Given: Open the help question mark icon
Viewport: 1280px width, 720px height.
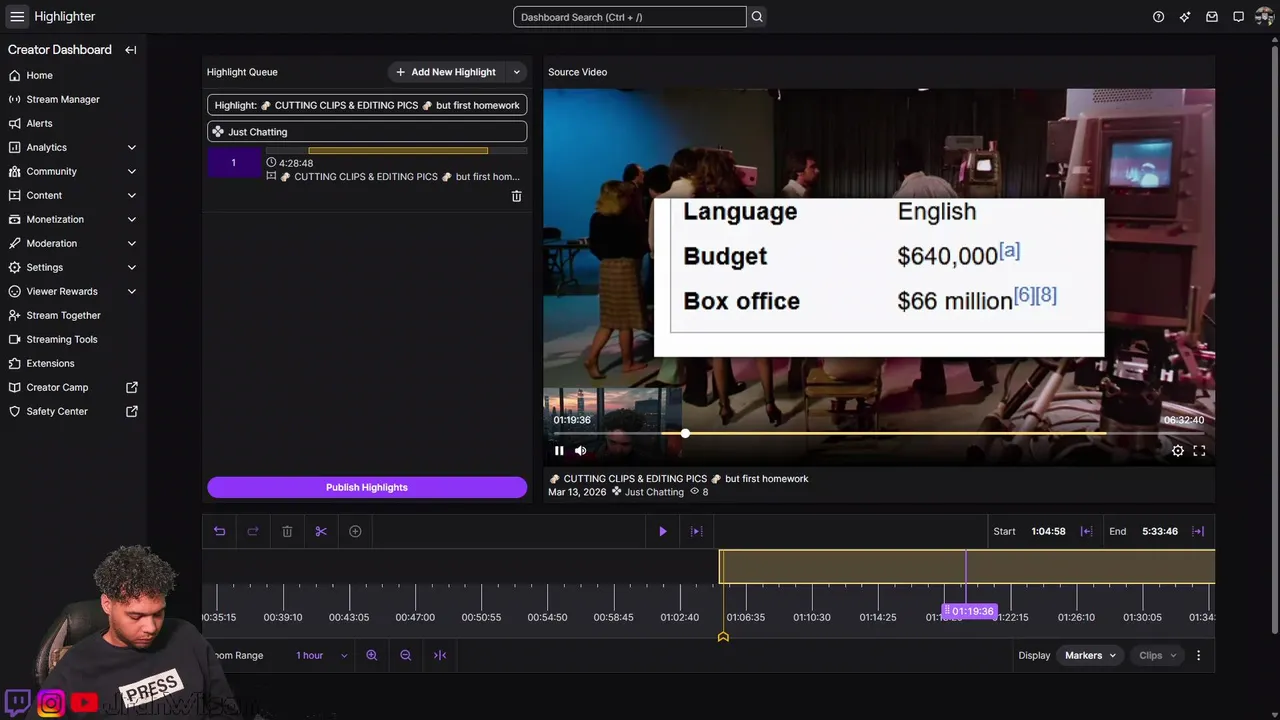Looking at the screenshot, I should [x=1159, y=17].
